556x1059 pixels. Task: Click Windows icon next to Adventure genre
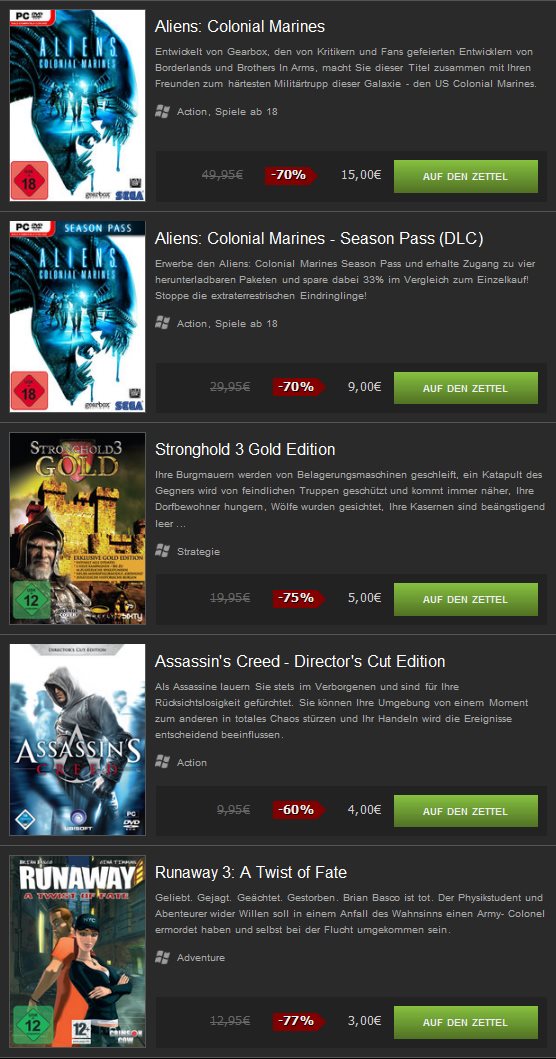[x=162, y=957]
